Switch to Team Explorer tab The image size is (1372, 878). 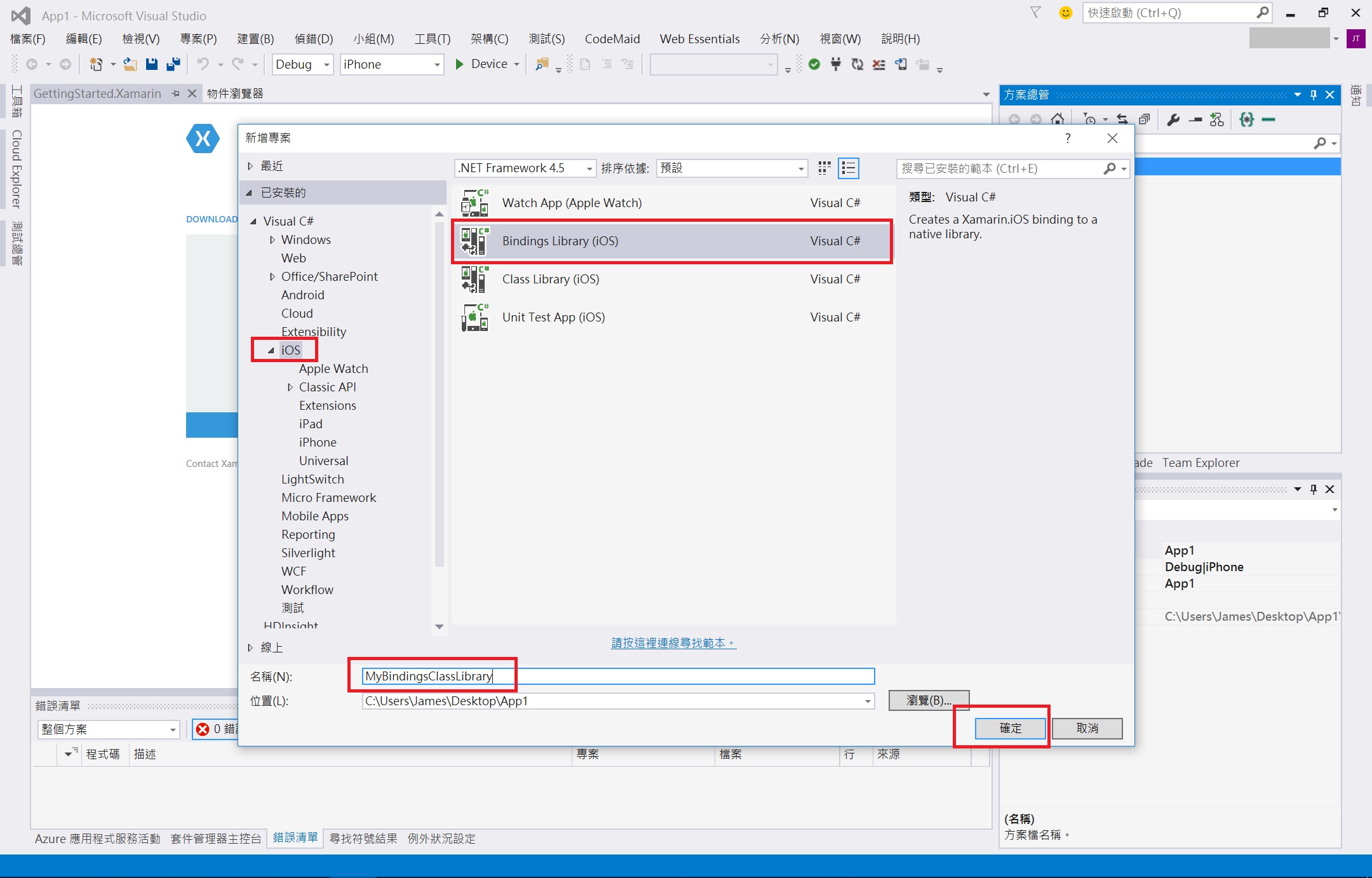tap(1200, 463)
